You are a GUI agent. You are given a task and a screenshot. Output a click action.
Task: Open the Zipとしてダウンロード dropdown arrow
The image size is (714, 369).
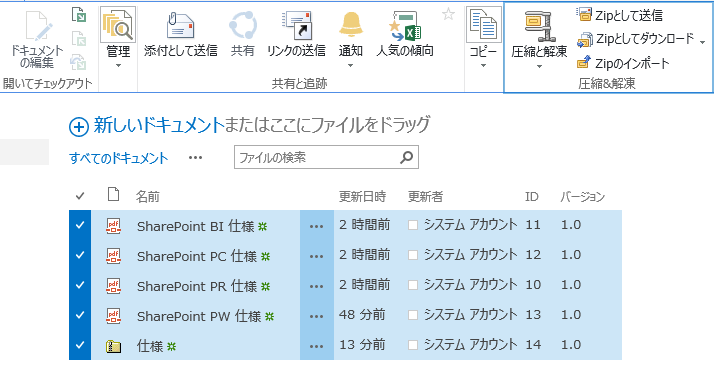(x=702, y=42)
